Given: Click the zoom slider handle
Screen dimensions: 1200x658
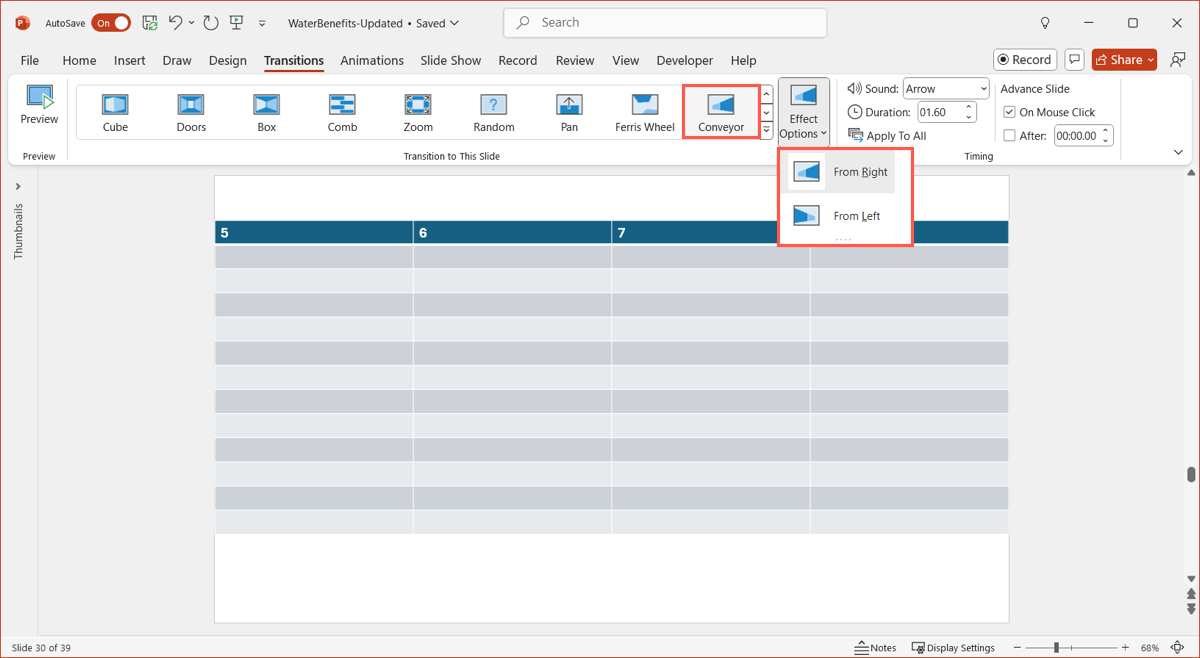Looking at the screenshot, I should tap(1056, 648).
